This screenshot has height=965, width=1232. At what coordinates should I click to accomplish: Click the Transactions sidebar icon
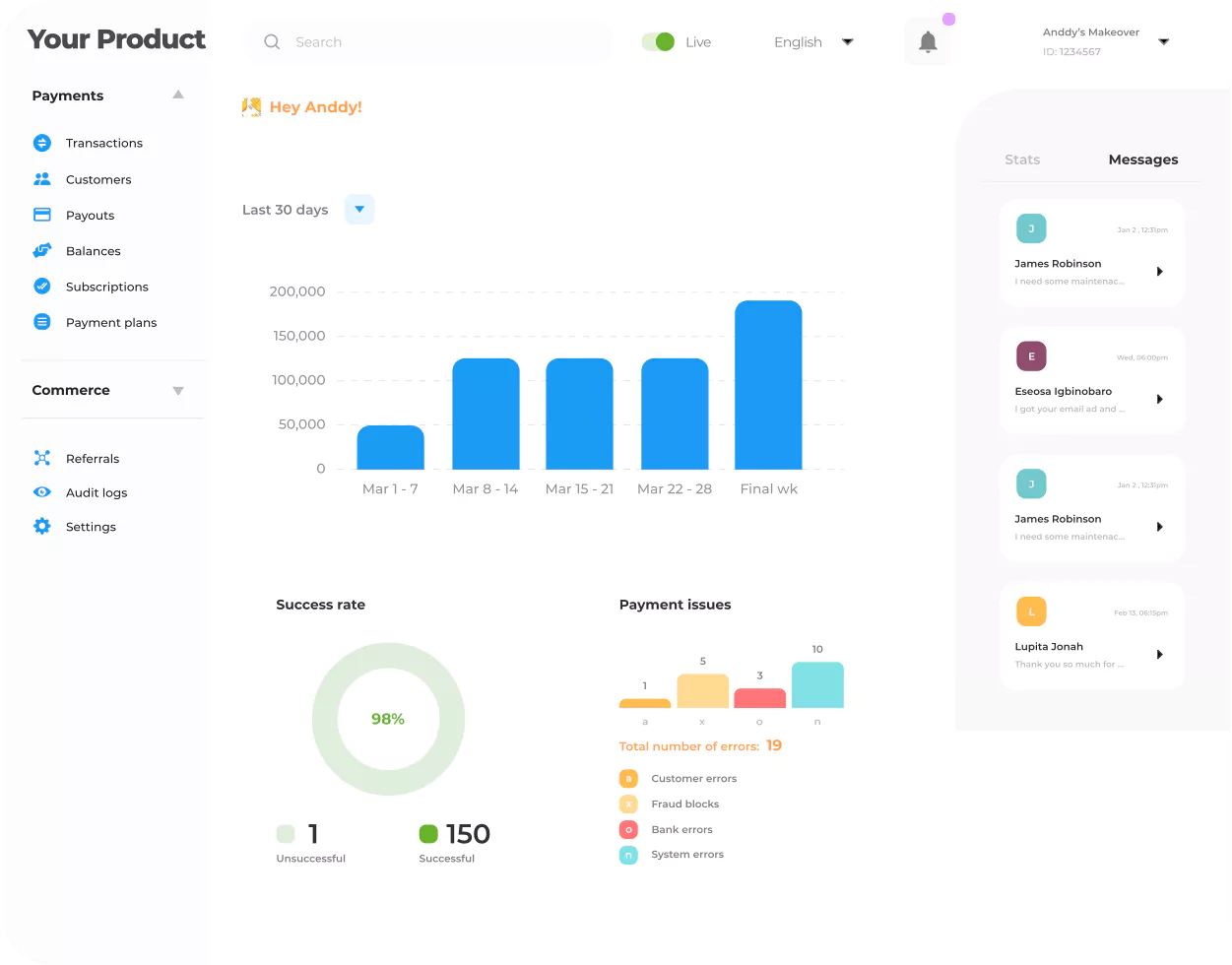tap(41, 143)
